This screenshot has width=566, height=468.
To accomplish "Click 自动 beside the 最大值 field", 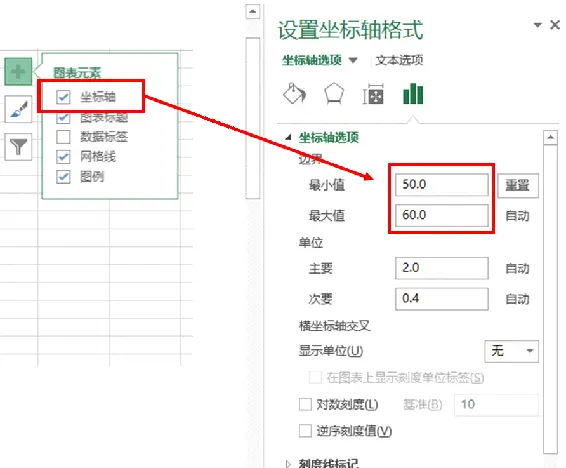I will click(x=517, y=216).
